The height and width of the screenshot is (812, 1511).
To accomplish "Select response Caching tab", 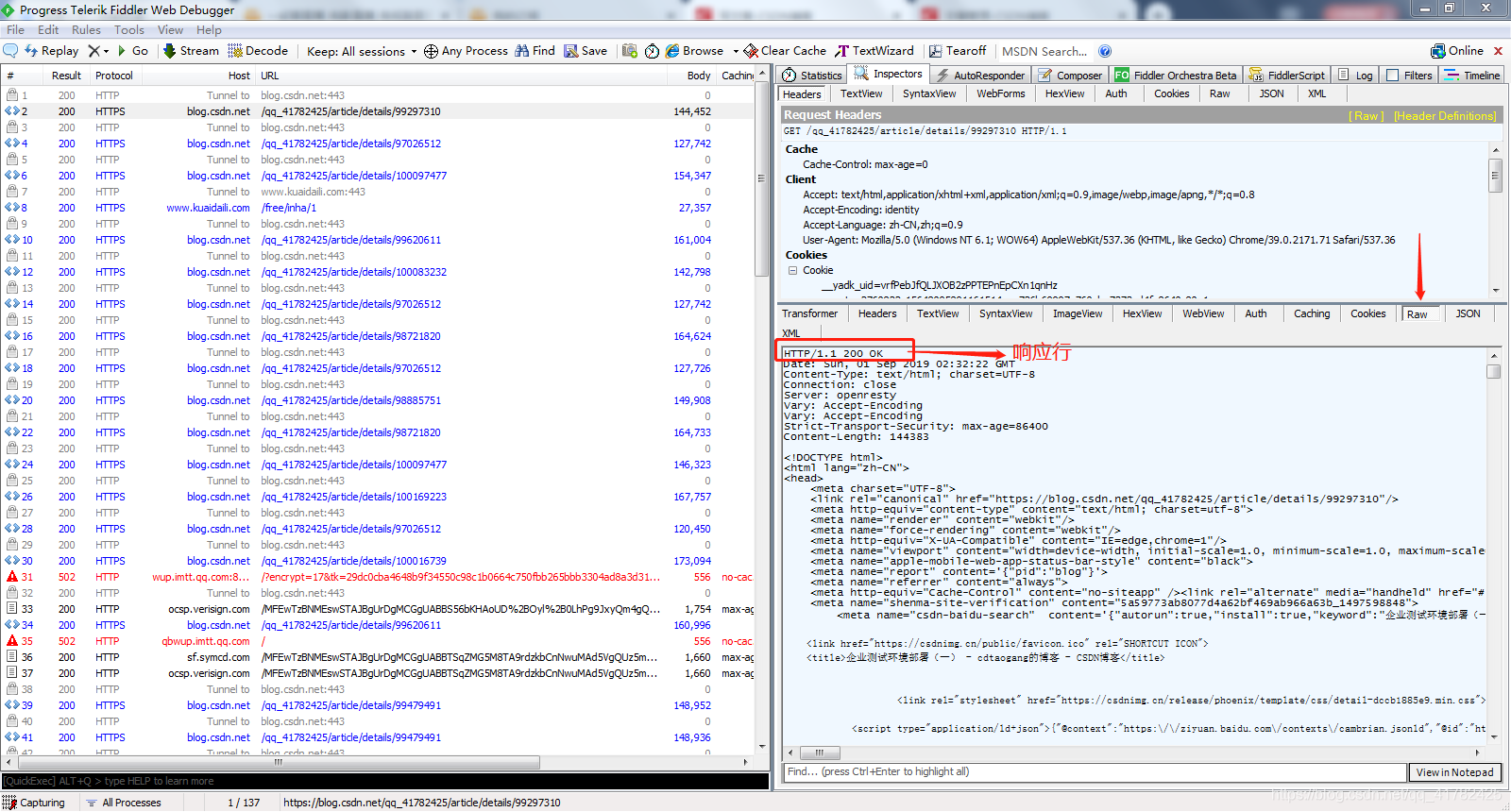I will [x=1312, y=313].
